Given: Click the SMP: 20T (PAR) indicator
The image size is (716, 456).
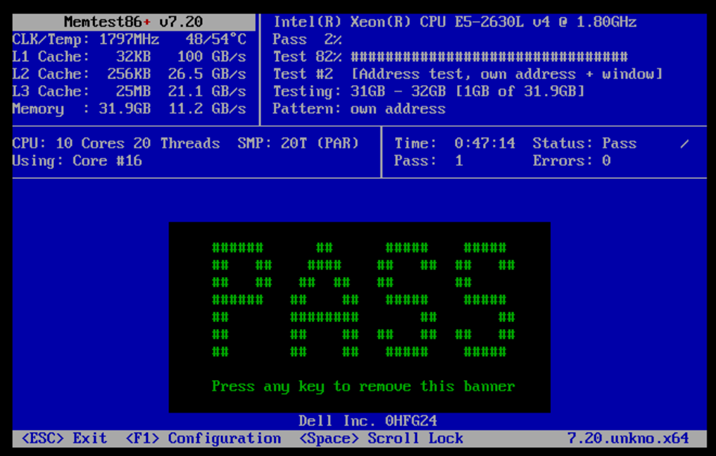Looking at the screenshot, I should [x=298, y=143].
